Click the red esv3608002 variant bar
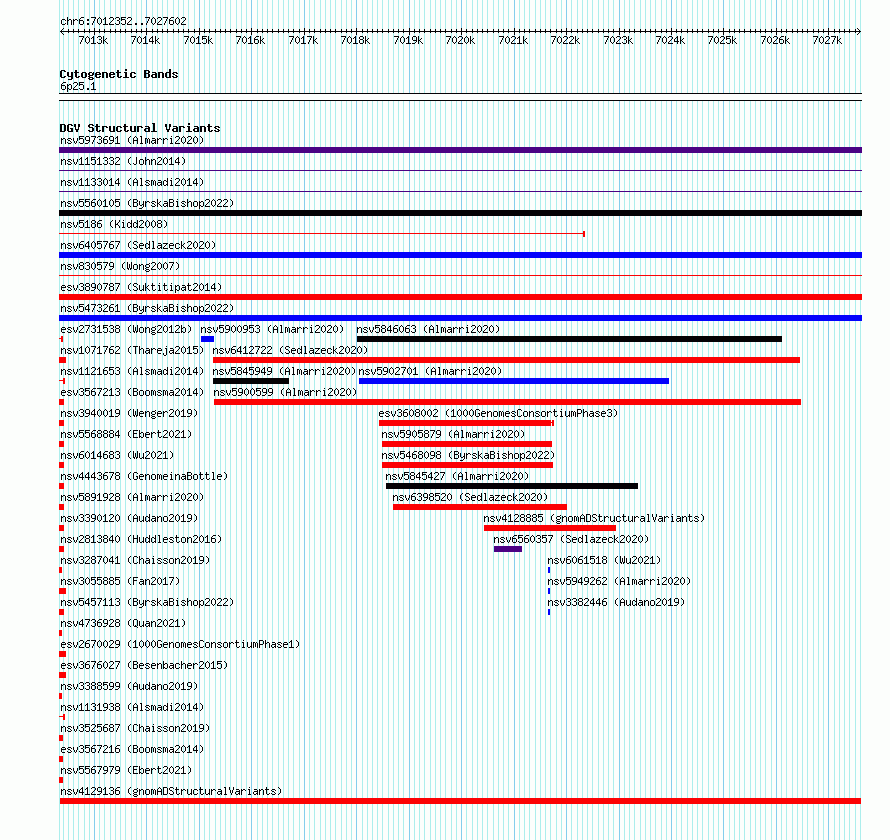Viewport: 890px width, 840px height. click(466, 423)
